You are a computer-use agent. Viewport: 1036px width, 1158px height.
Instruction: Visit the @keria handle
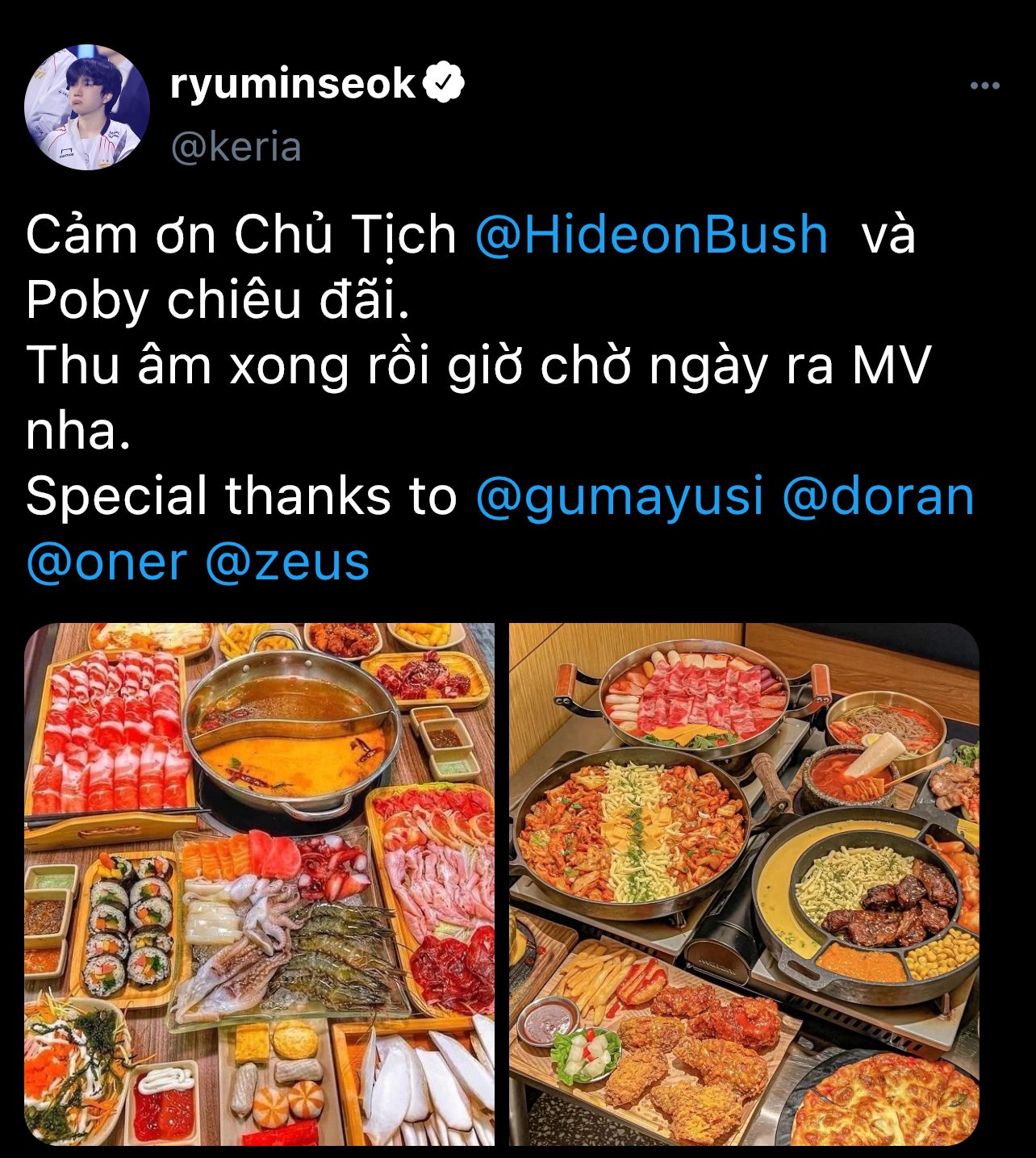tap(236, 147)
